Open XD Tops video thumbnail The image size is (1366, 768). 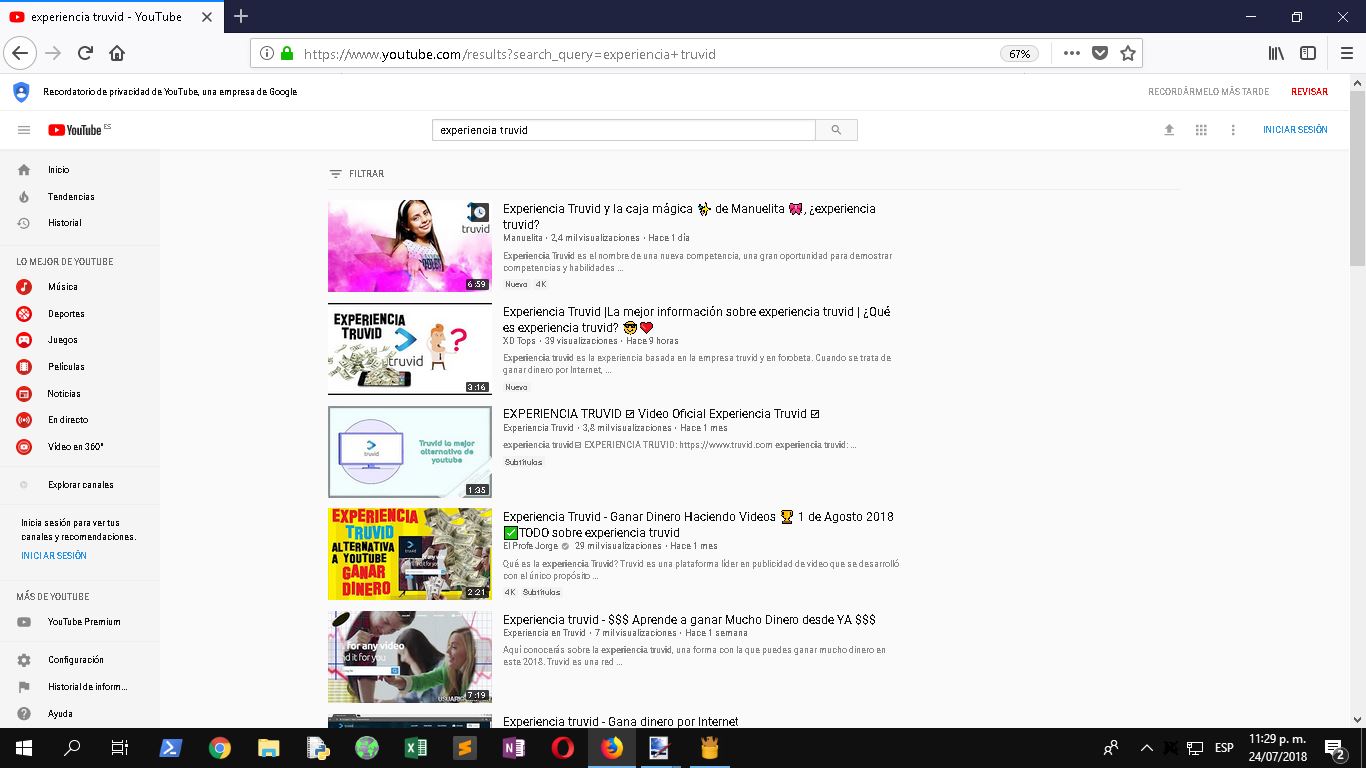pos(410,349)
